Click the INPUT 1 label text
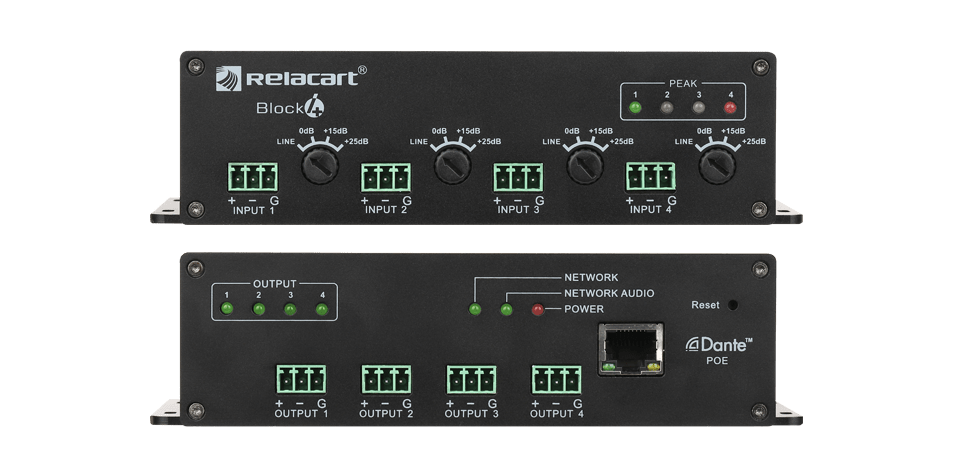Viewport: 960px width, 468px height. [253, 210]
